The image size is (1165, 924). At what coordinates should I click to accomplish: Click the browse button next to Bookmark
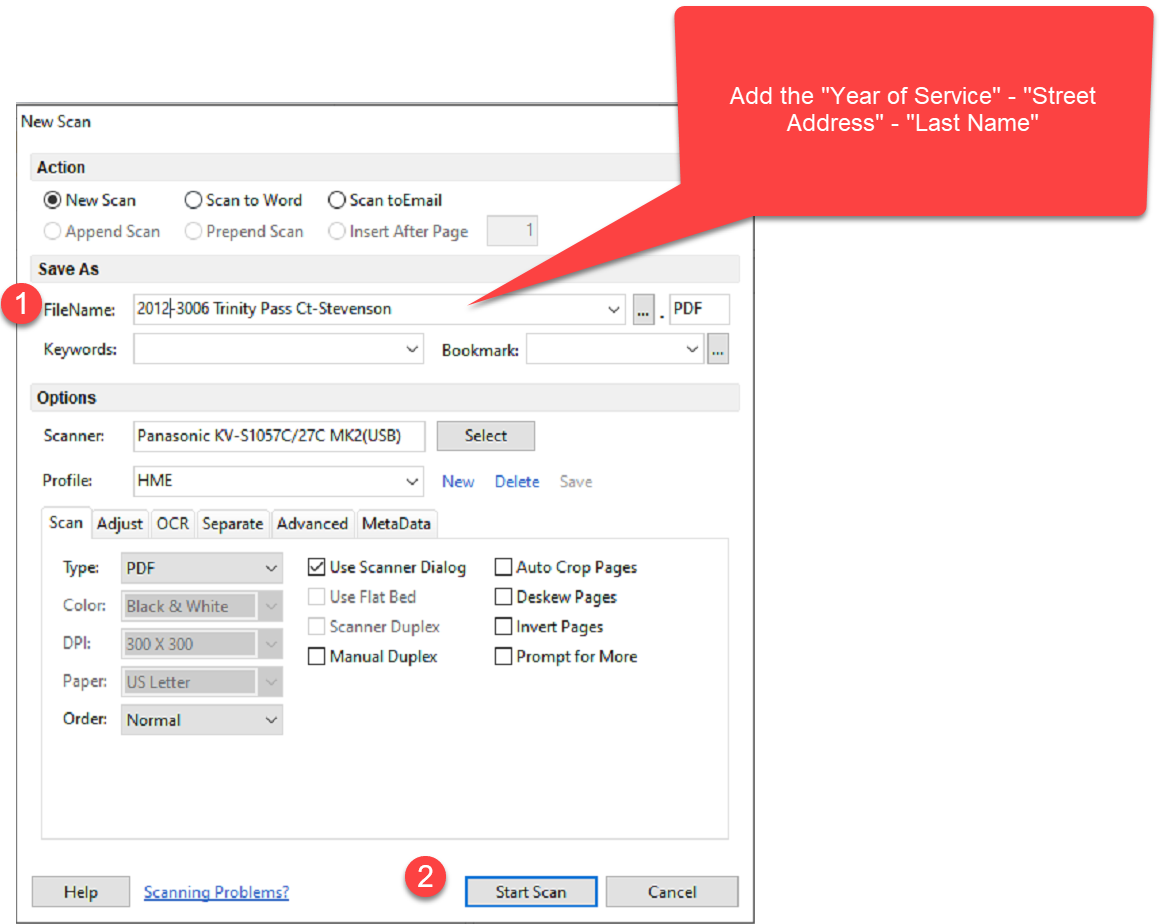pos(718,349)
